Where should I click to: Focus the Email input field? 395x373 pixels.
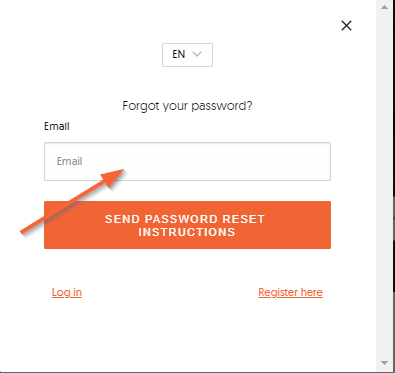(x=187, y=161)
